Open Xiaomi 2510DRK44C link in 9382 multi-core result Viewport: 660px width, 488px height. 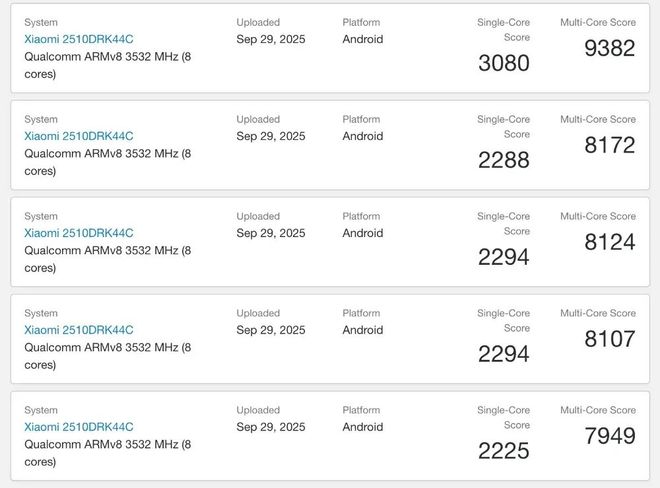[x=79, y=40]
